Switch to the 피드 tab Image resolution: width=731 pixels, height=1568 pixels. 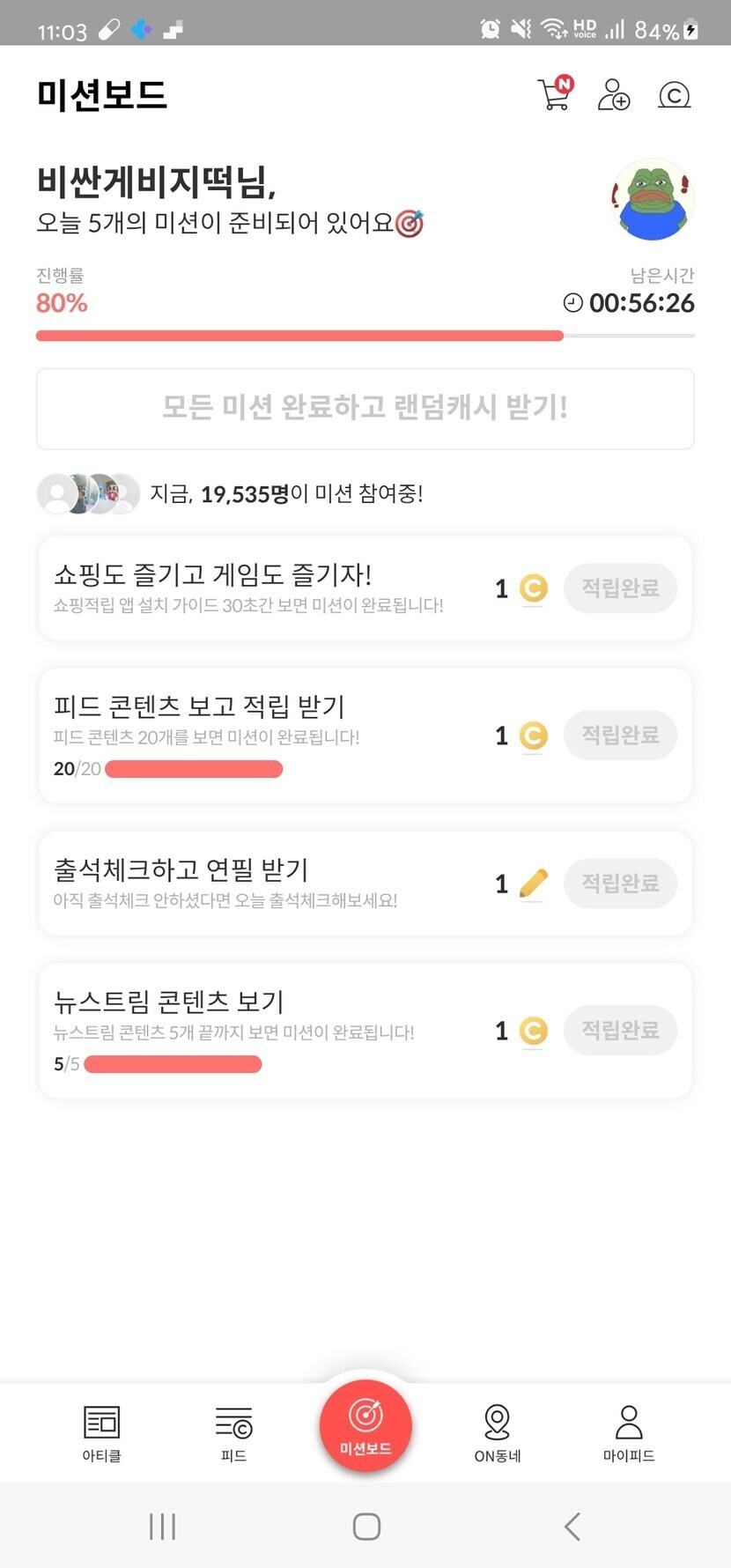233,1433
